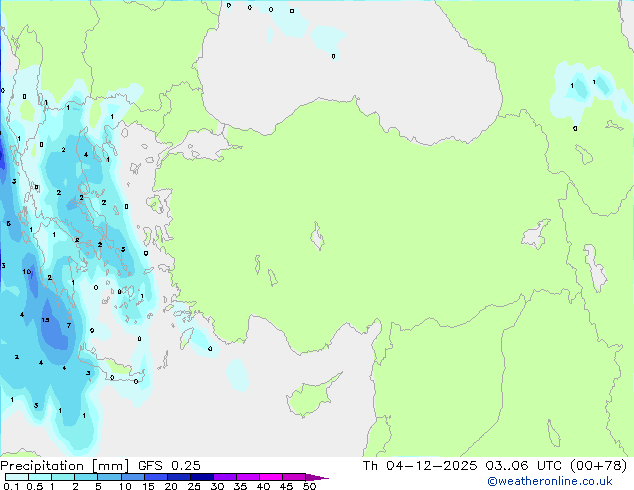The height and width of the screenshot is (490, 634).
Task: Click the '20' legend scale label
Action: pyautogui.click(x=171, y=486)
